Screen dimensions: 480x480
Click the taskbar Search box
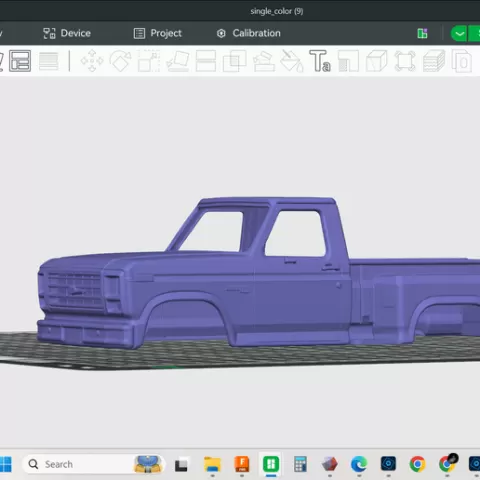pyautogui.click(x=93, y=464)
